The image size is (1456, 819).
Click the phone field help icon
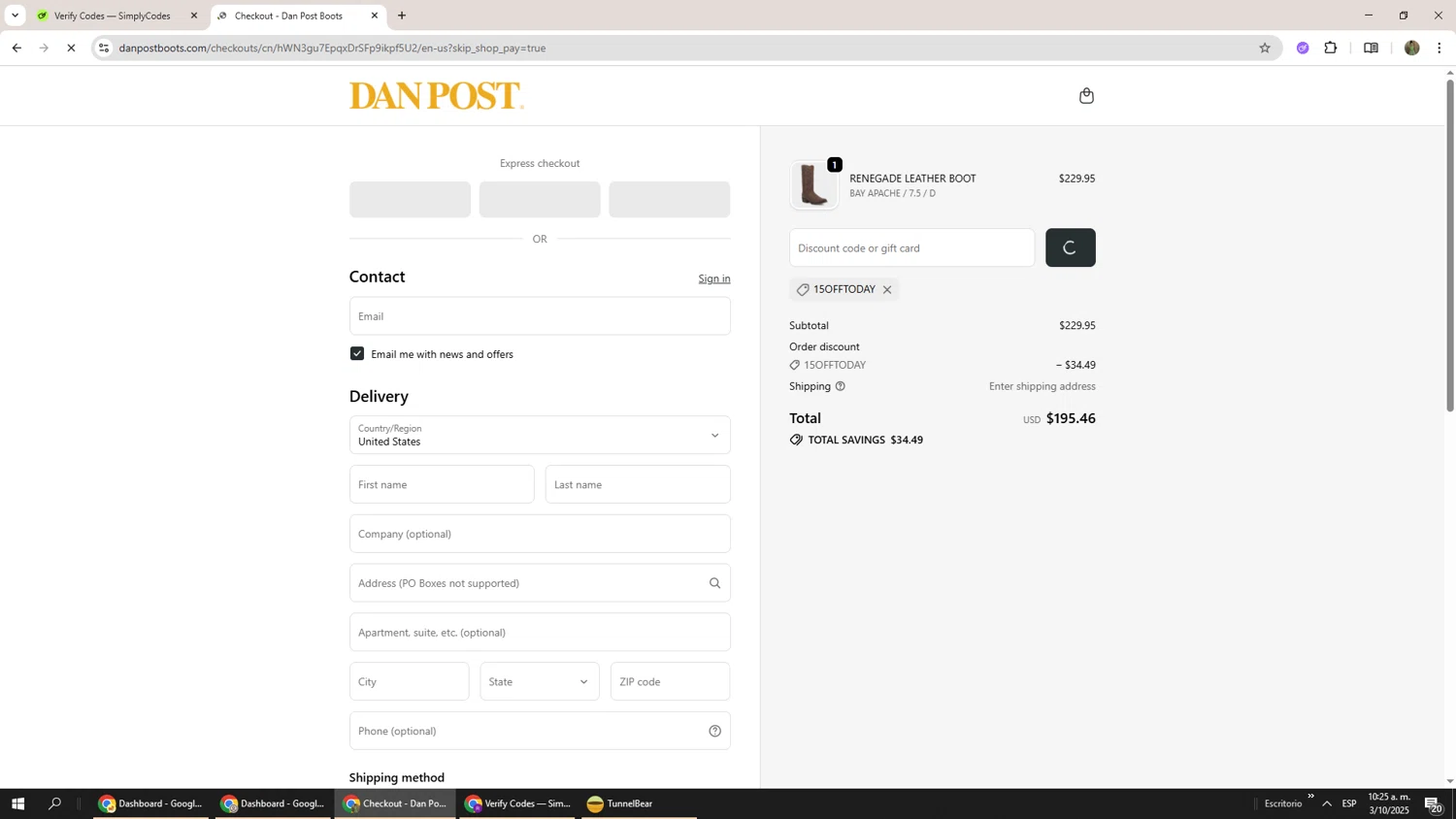coord(714,732)
